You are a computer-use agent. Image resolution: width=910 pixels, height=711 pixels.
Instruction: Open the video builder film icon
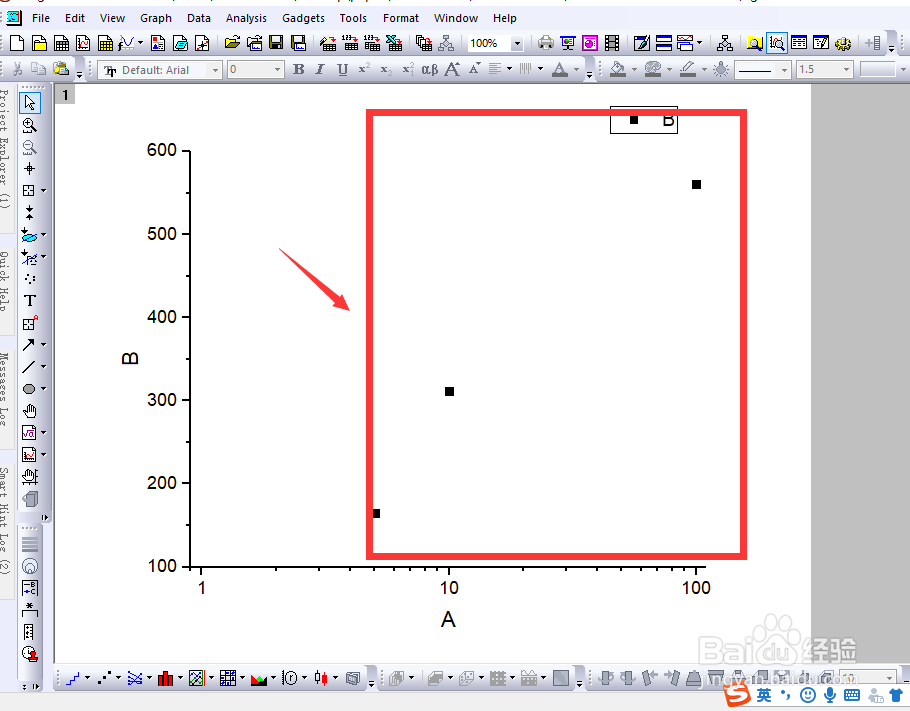click(612, 43)
